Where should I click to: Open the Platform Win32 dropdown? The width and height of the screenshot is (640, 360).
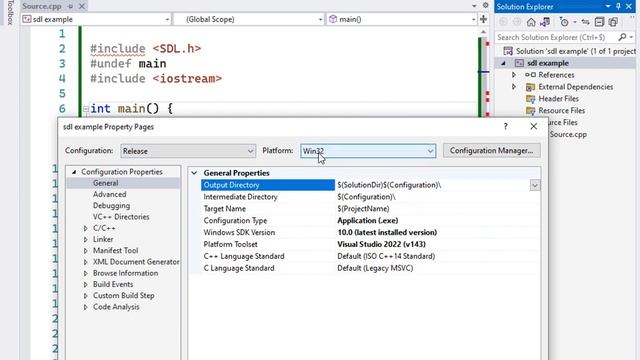click(368, 151)
